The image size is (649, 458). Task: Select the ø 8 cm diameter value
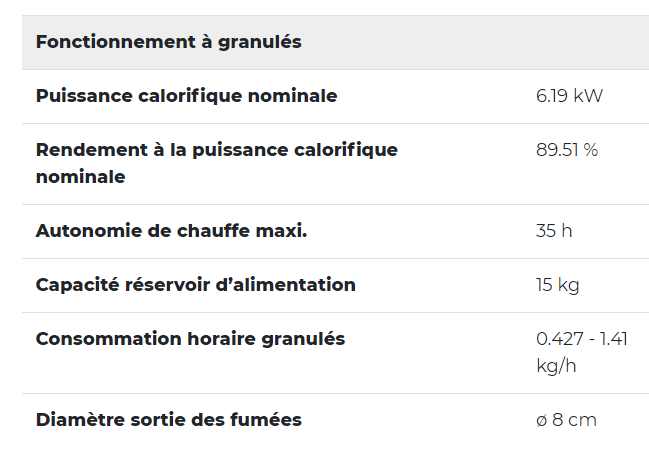click(x=566, y=420)
